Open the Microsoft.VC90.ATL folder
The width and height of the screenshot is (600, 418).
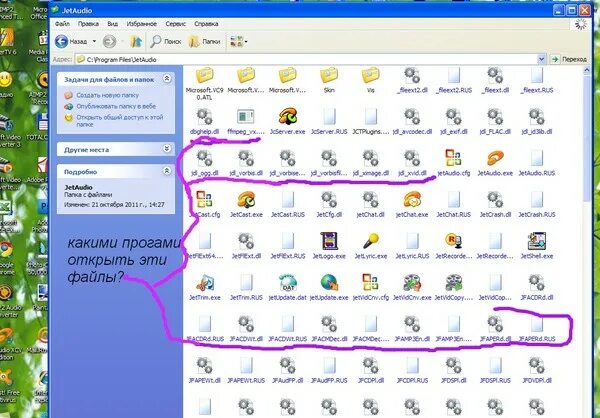pos(205,75)
